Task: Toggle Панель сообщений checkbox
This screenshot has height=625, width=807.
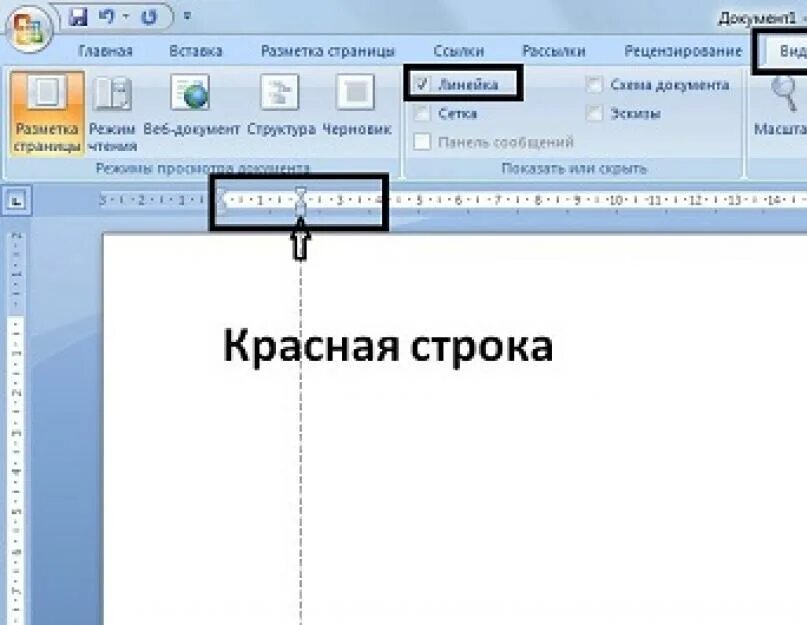Action: [x=422, y=142]
